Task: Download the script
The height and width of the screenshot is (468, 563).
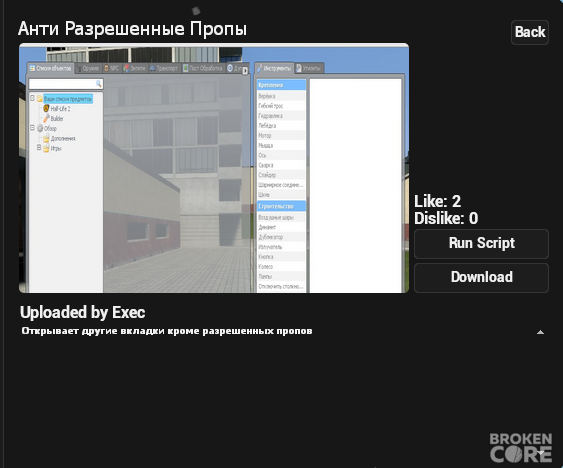Action: click(x=481, y=278)
